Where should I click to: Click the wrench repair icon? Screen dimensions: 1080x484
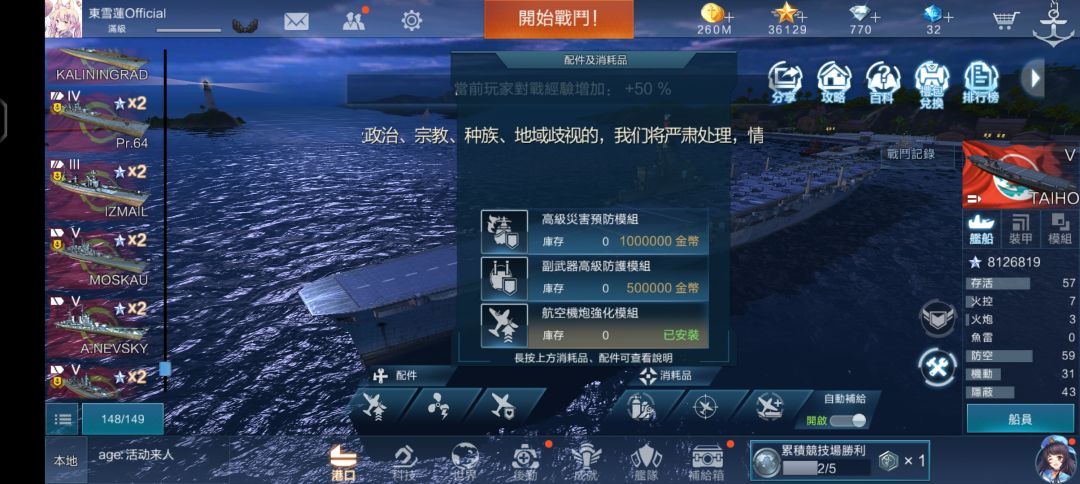pos(938,367)
